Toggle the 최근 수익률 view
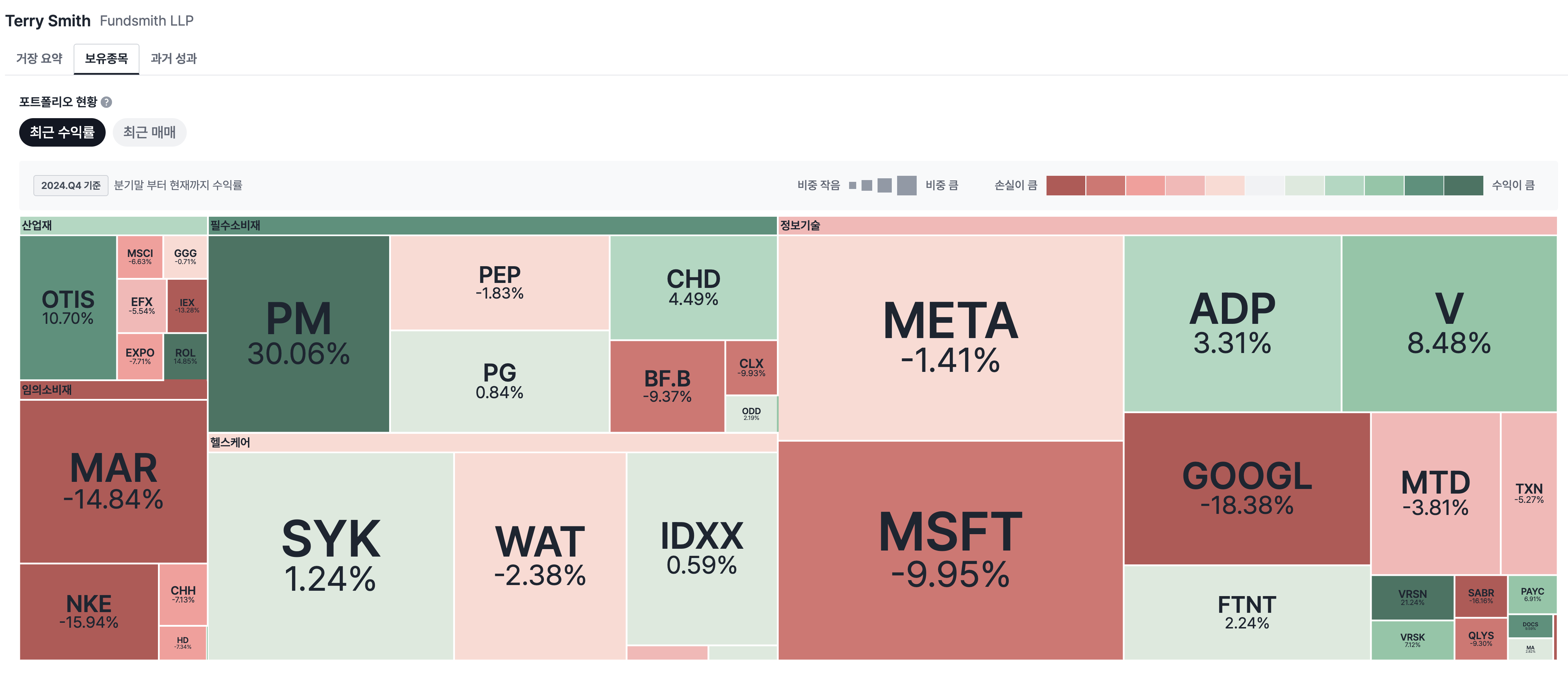This screenshot has width=1568, height=679. (62, 132)
